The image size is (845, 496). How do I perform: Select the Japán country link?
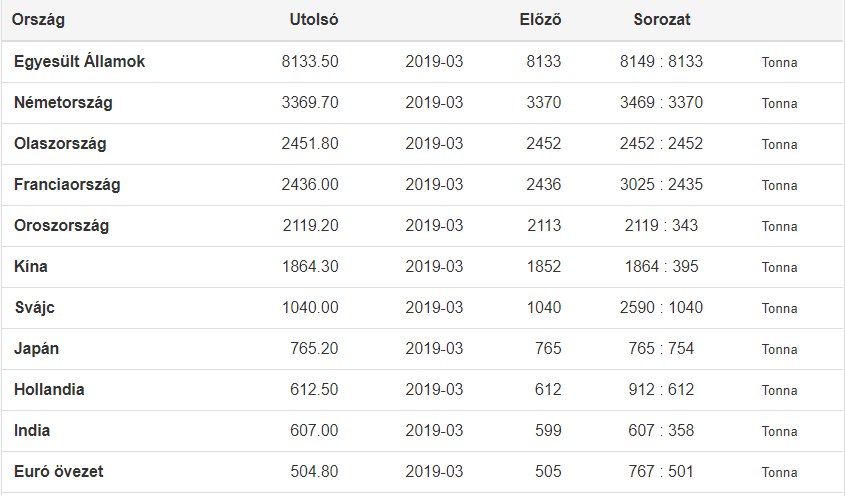37,349
